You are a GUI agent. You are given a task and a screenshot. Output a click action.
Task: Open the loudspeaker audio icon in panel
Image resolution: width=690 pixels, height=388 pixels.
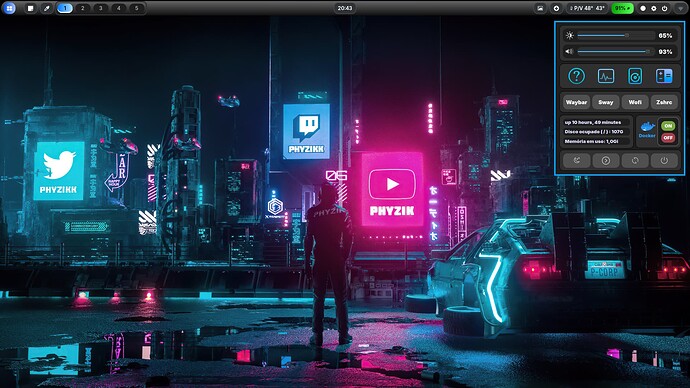[635, 76]
